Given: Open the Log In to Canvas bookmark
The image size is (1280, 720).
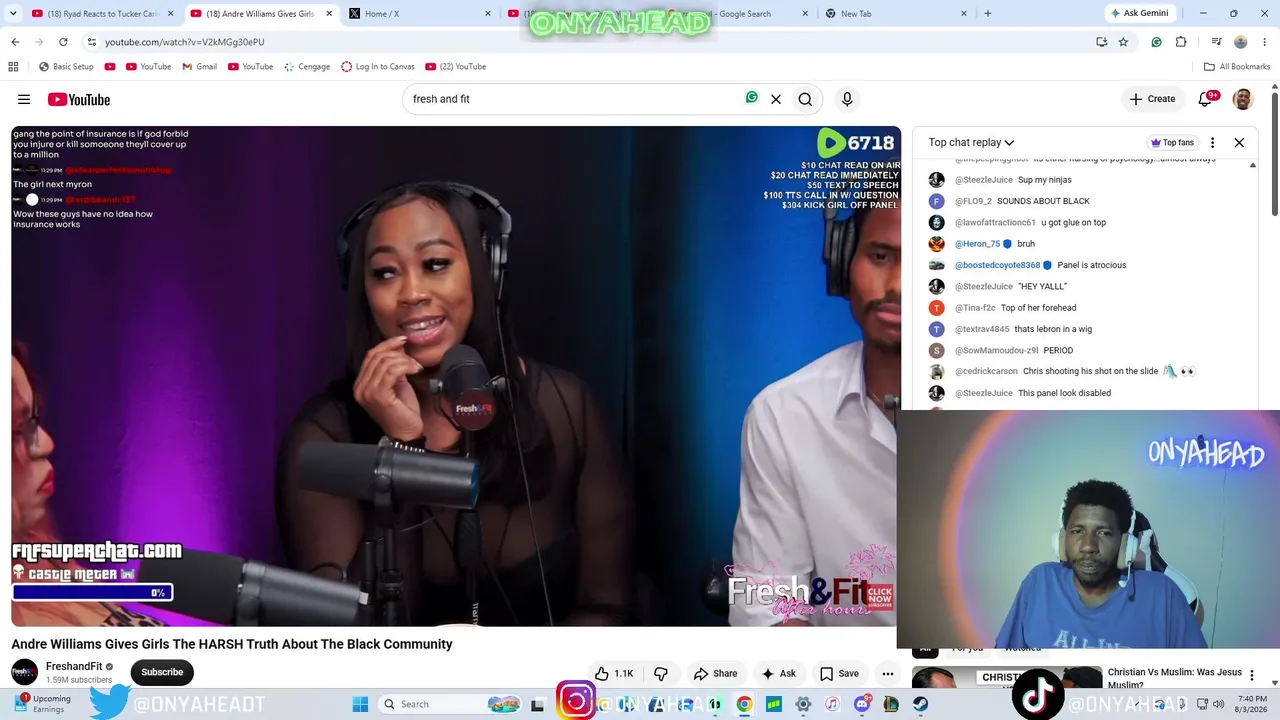Looking at the screenshot, I should tap(378, 67).
